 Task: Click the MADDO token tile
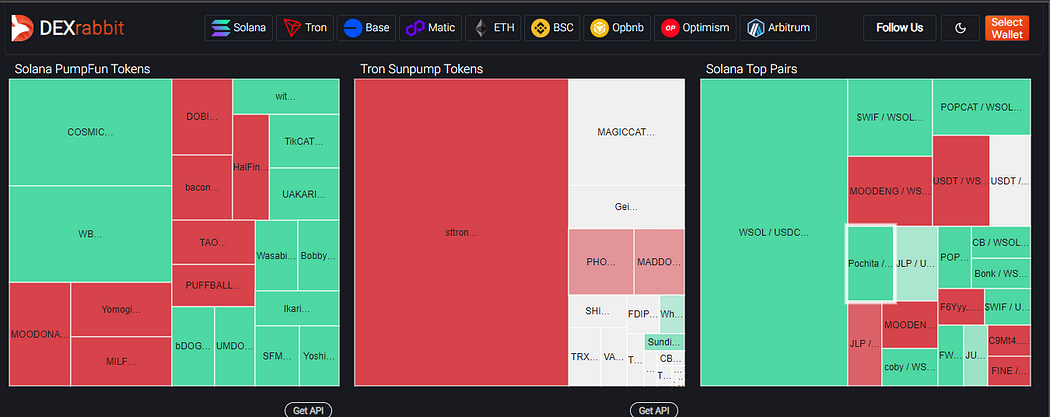coord(660,262)
